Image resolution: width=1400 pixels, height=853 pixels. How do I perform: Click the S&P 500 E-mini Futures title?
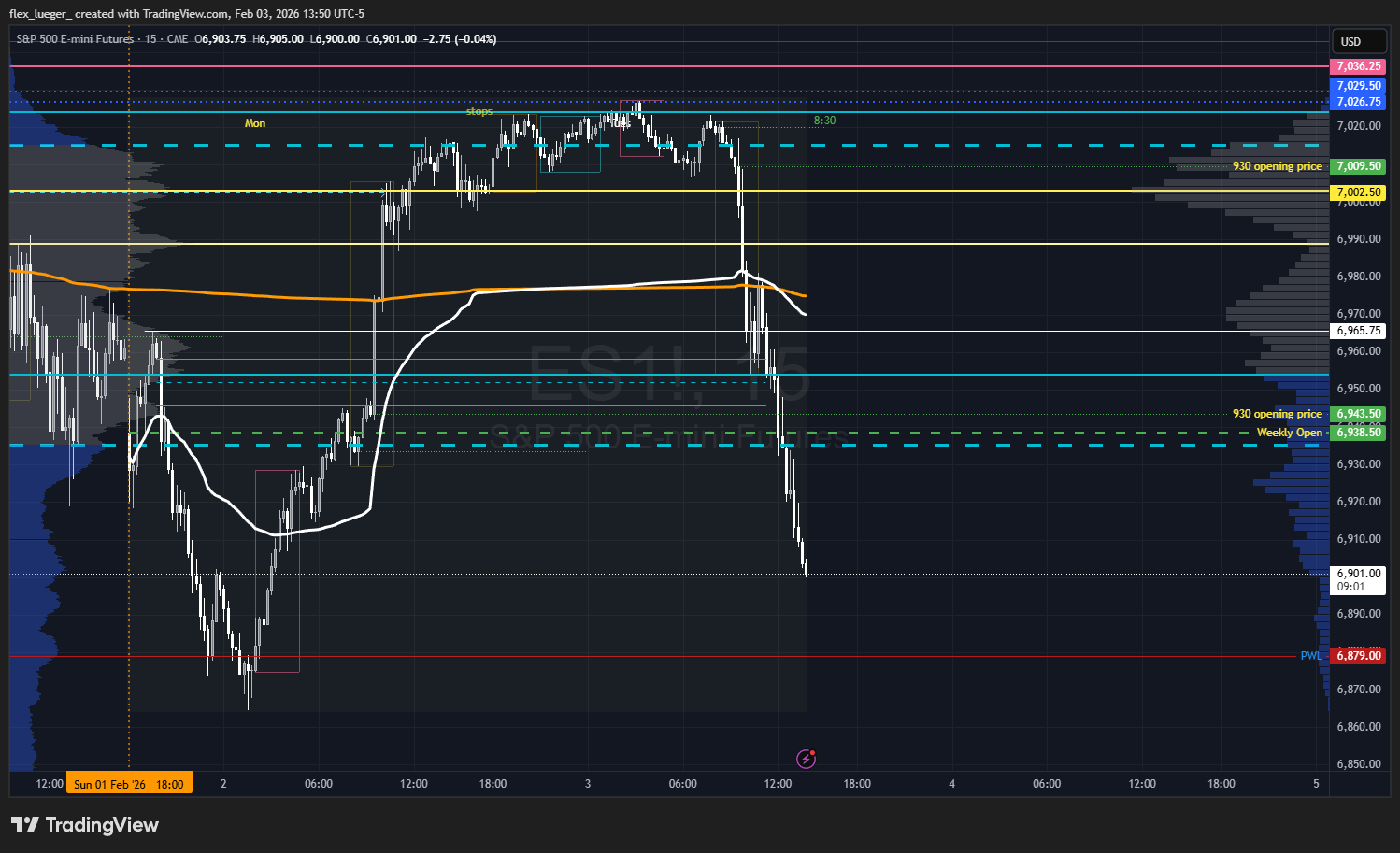(x=75, y=39)
